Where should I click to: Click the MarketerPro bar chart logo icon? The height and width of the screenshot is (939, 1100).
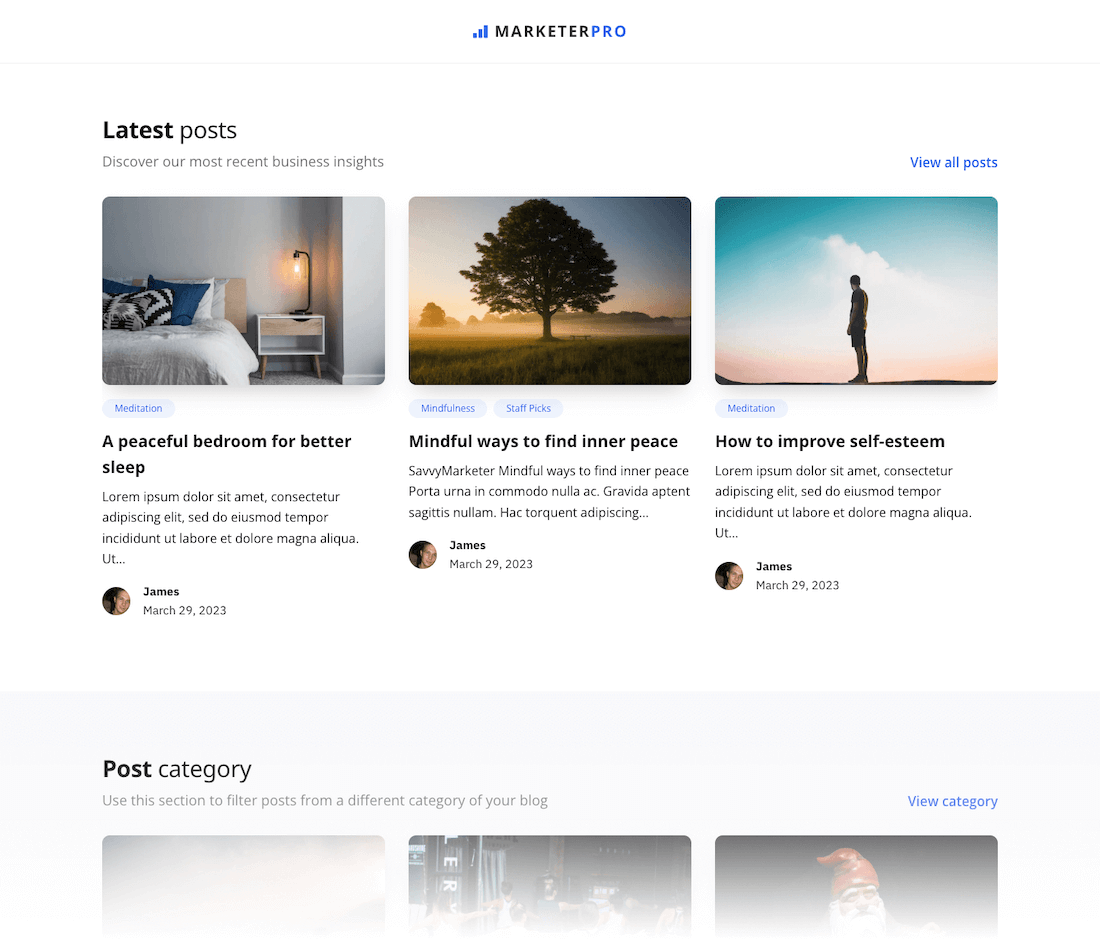click(480, 32)
